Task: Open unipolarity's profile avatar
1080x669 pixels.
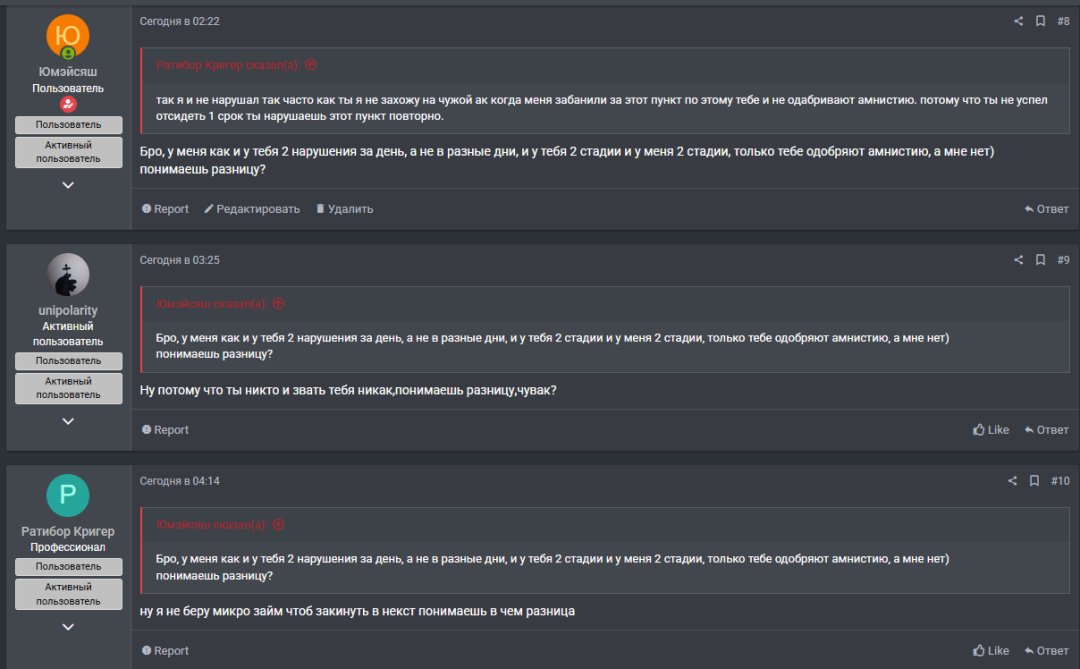Action: [68, 275]
